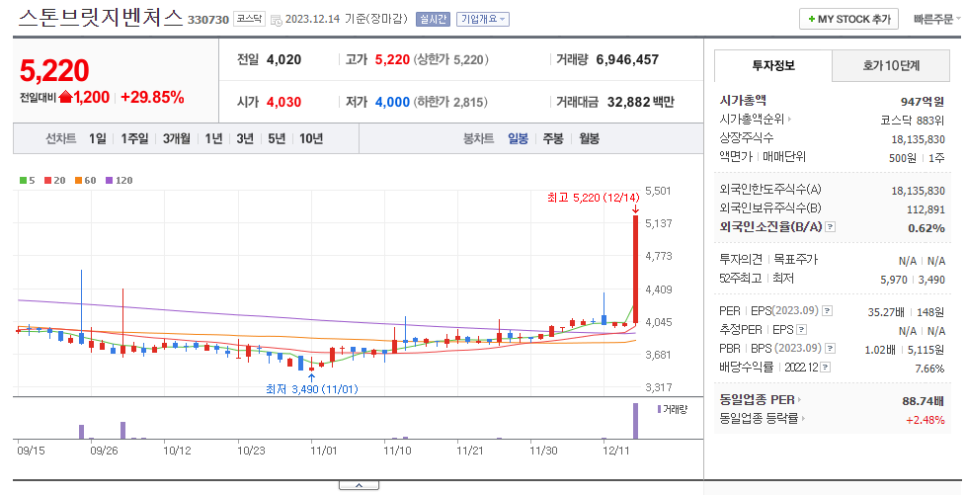Click the 동일업종 PER value 88.74배
The width and height of the screenshot is (966, 495).
click(923, 401)
